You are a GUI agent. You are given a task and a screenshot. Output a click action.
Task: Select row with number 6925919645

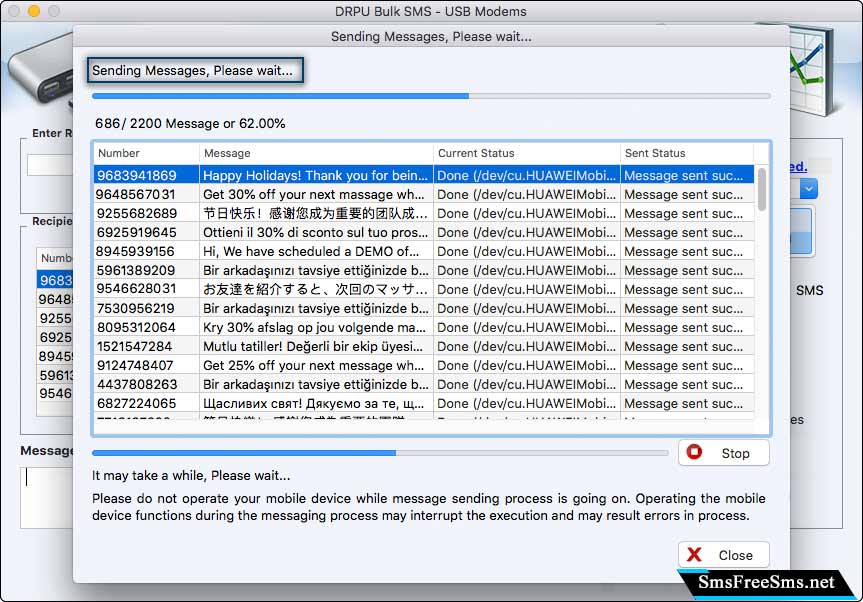(423, 232)
